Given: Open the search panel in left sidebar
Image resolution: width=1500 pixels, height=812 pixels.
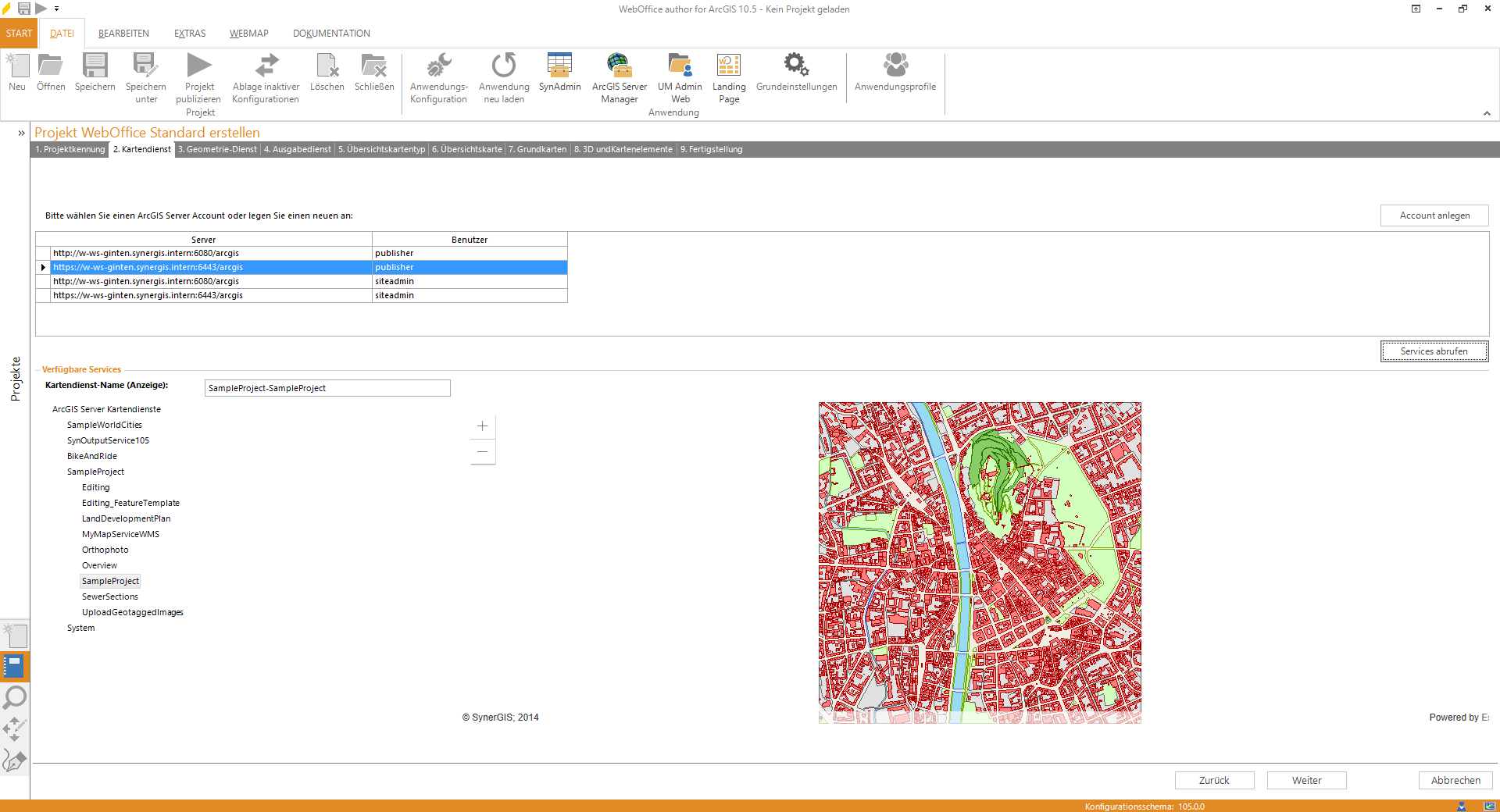Looking at the screenshot, I should pyautogui.click(x=15, y=696).
